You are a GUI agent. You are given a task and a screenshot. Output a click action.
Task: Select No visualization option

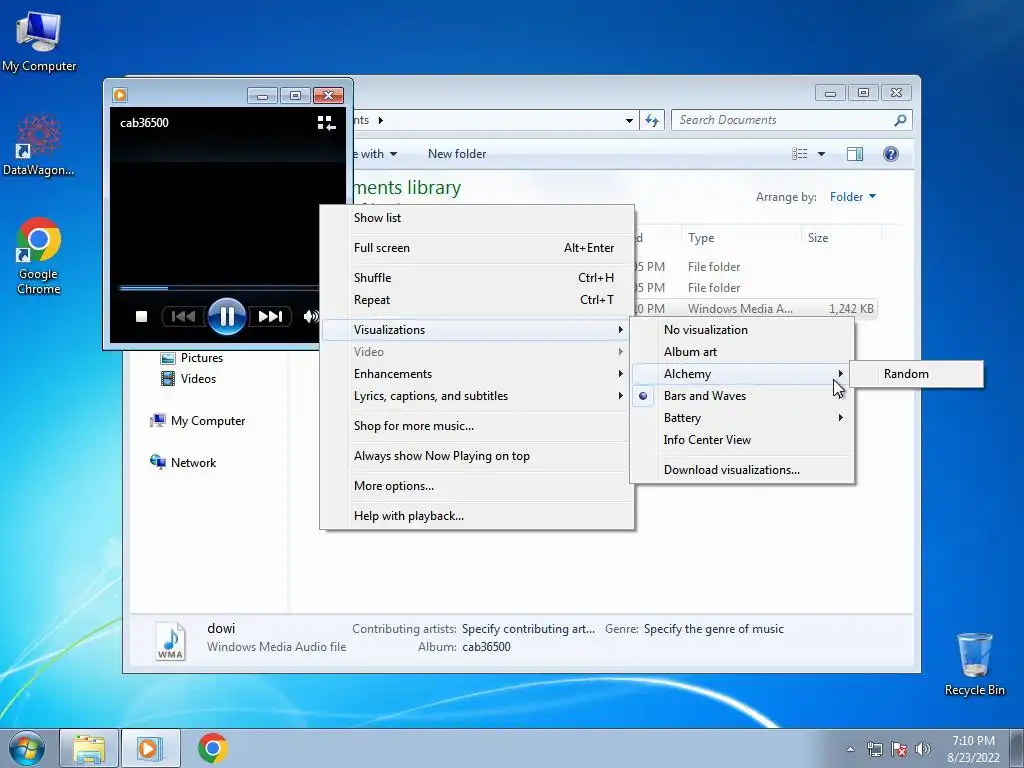point(743,330)
